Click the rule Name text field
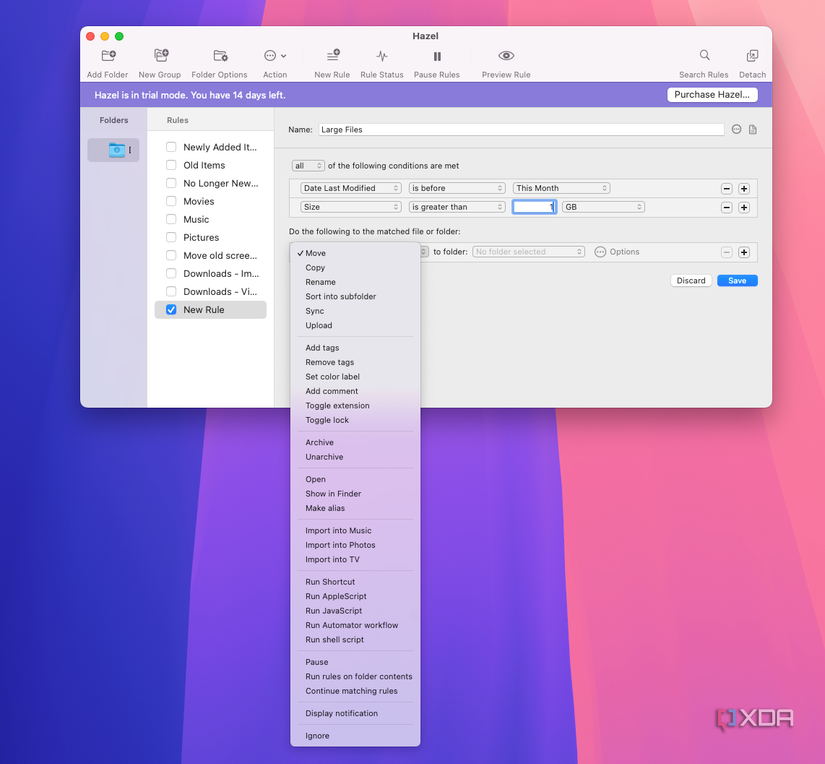 (x=521, y=129)
